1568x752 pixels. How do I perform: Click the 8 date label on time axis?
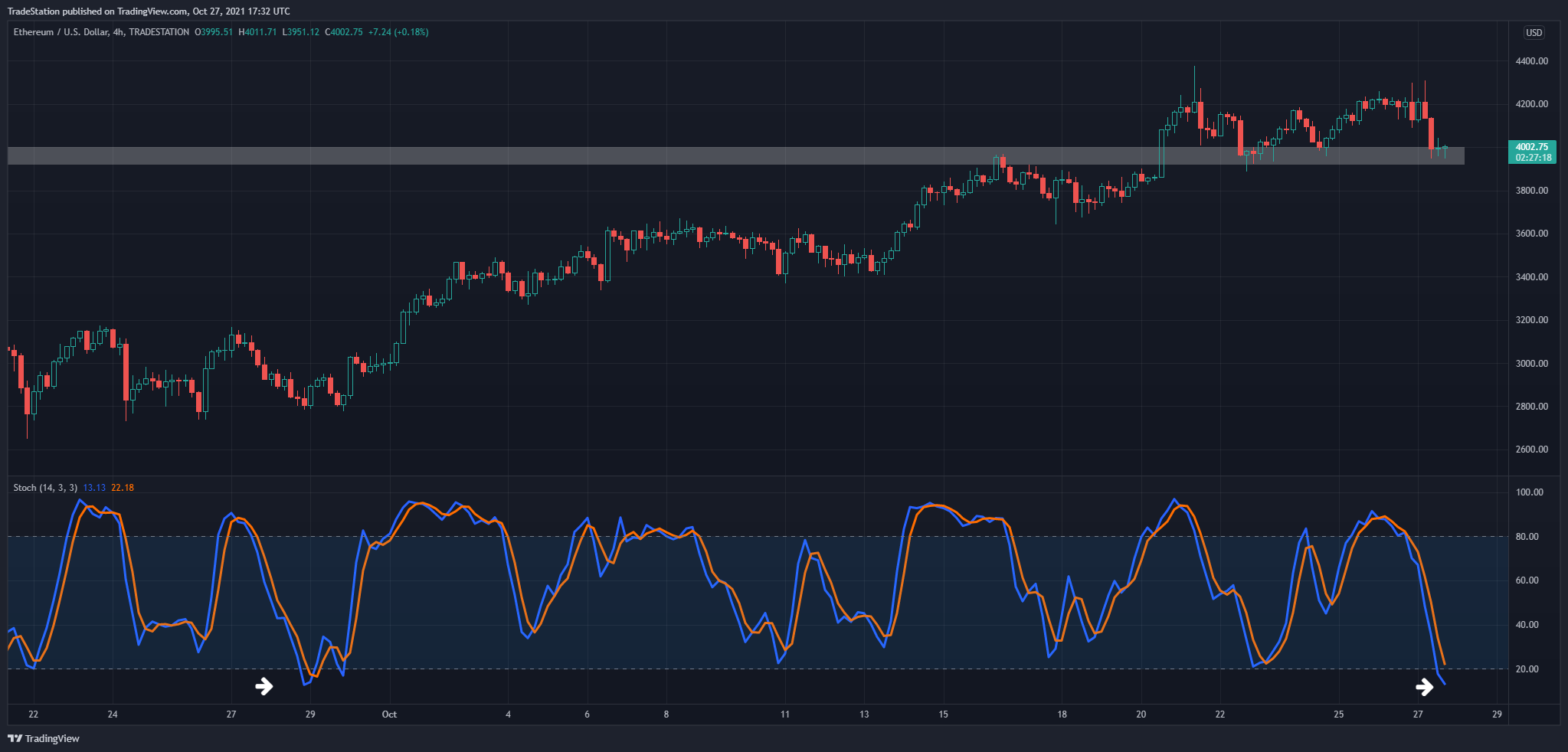666,714
